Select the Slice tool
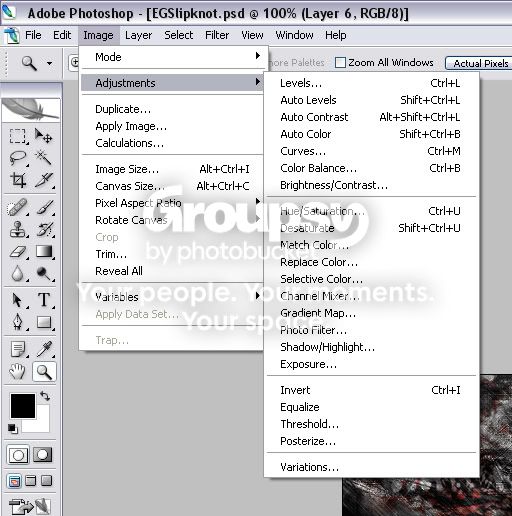 pyautogui.click(x=44, y=180)
